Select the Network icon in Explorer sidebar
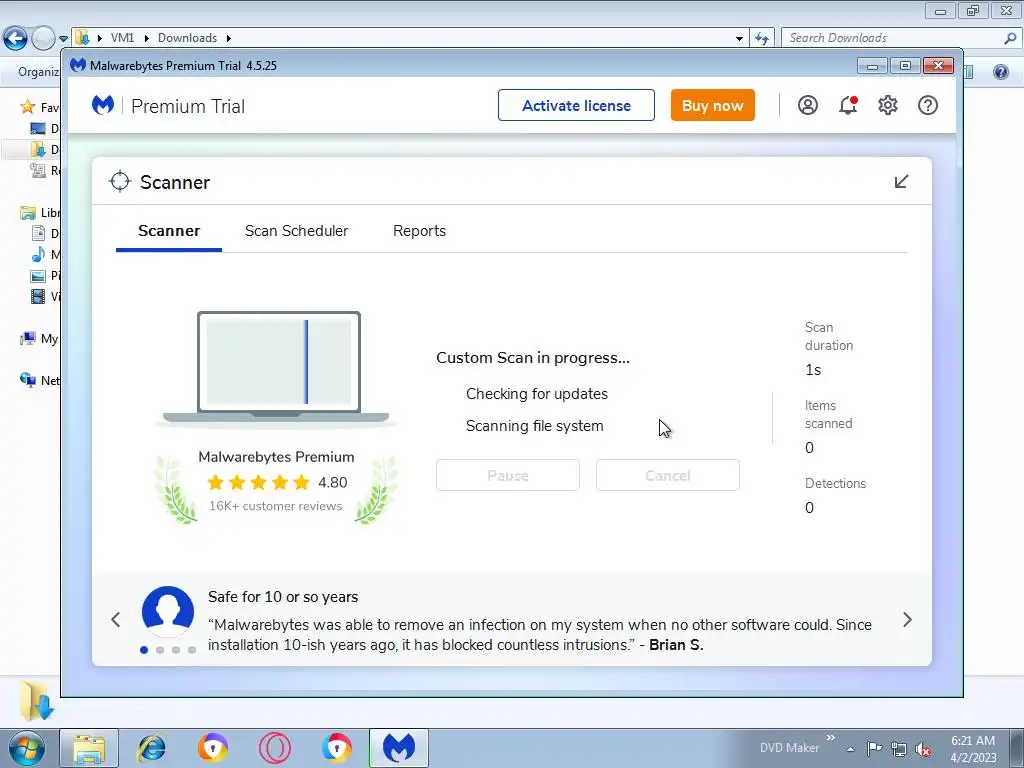This screenshot has width=1024, height=768. tap(28, 380)
